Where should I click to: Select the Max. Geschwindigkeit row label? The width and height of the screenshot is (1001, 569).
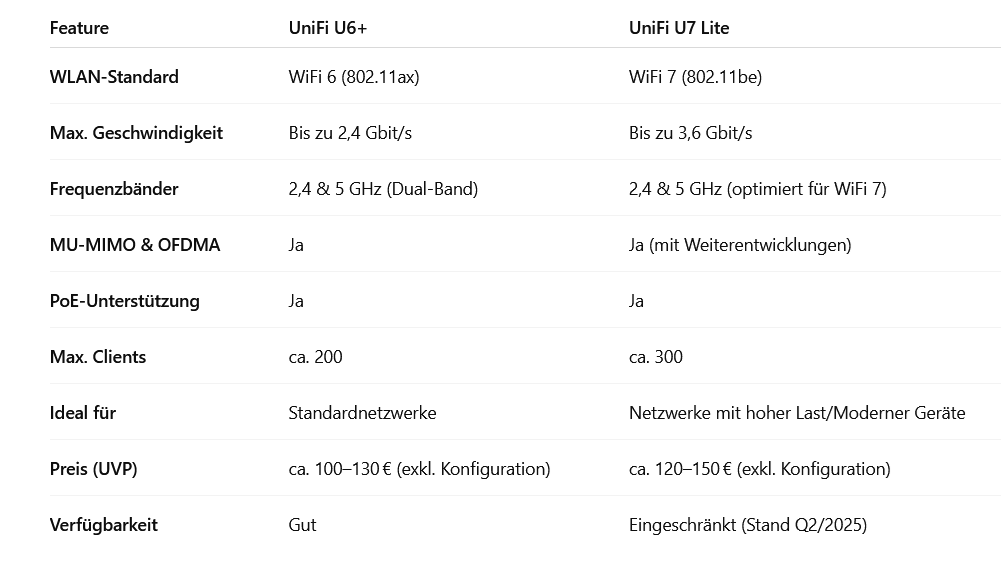click(x=136, y=133)
